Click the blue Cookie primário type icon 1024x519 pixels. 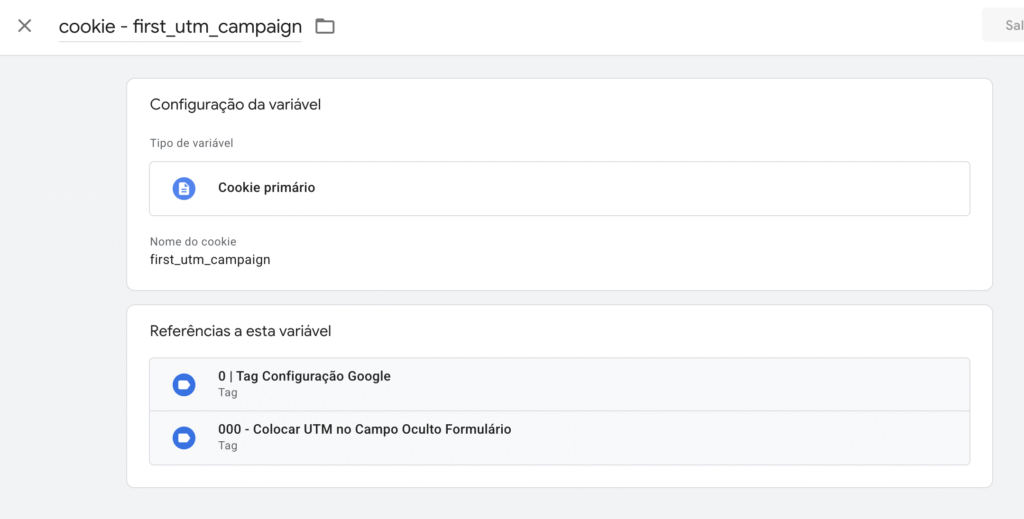(x=184, y=188)
